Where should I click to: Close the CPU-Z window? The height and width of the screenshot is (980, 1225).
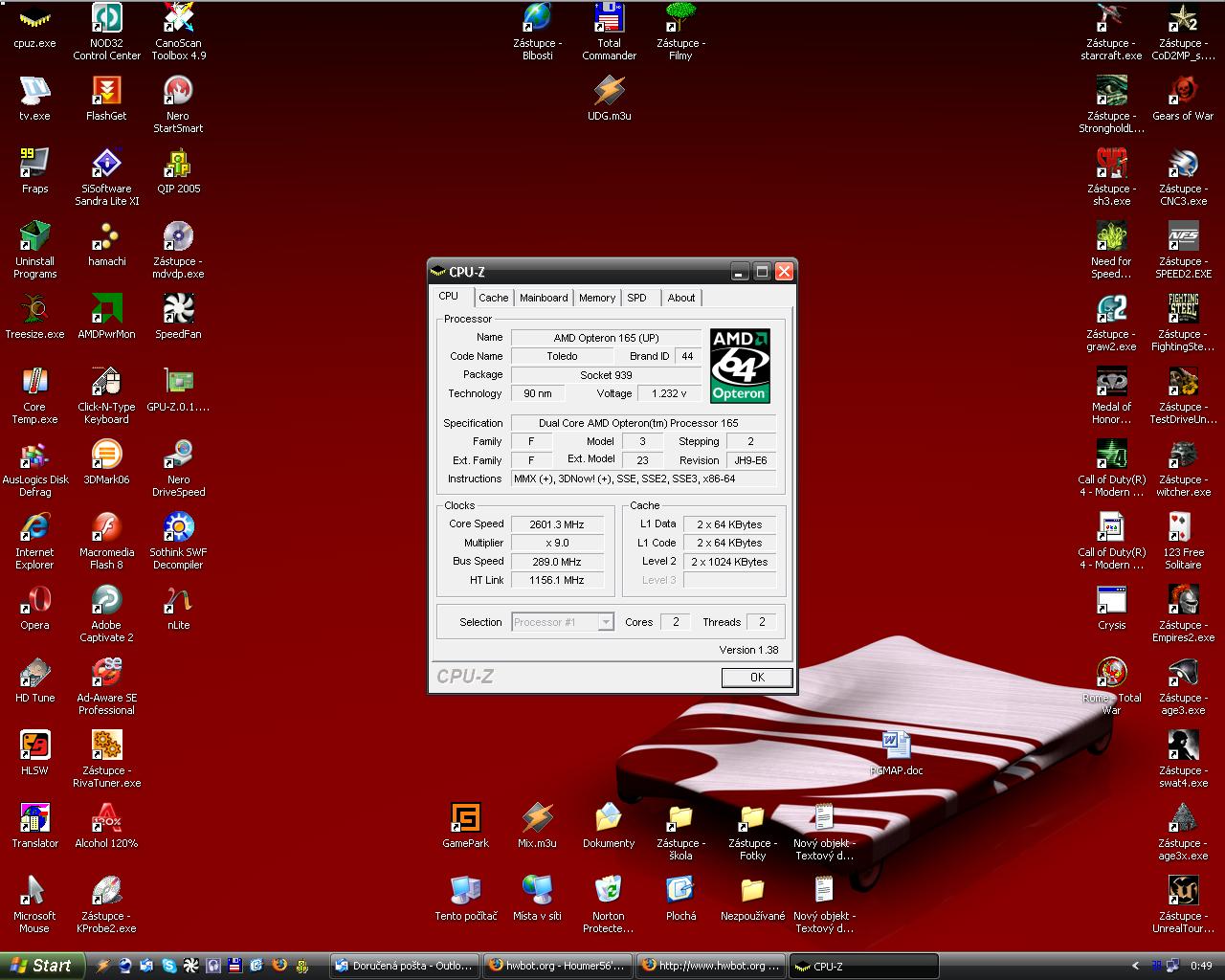pos(784,272)
